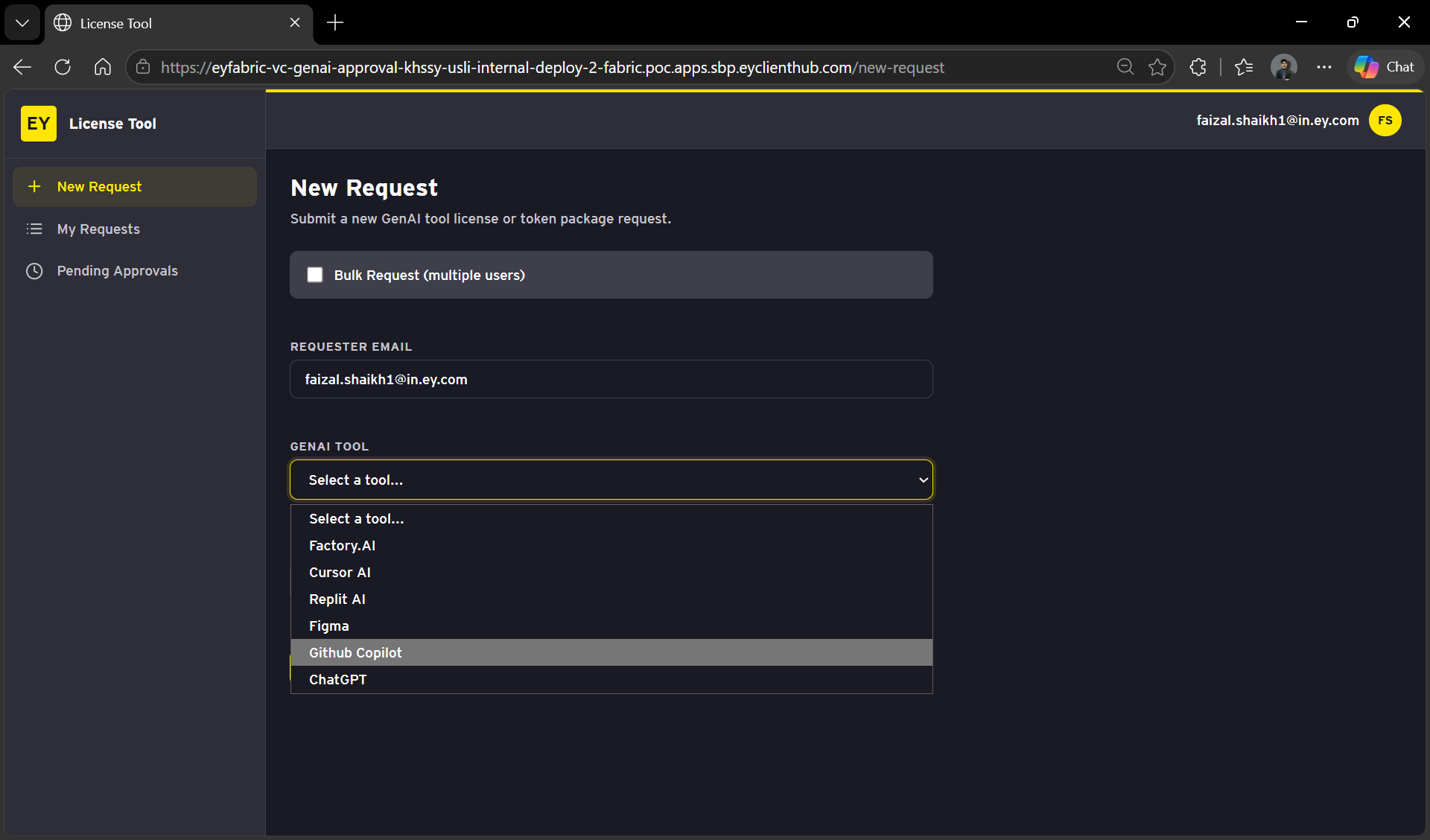Click the FS user avatar
Viewport: 1430px width, 840px height.
(x=1385, y=121)
